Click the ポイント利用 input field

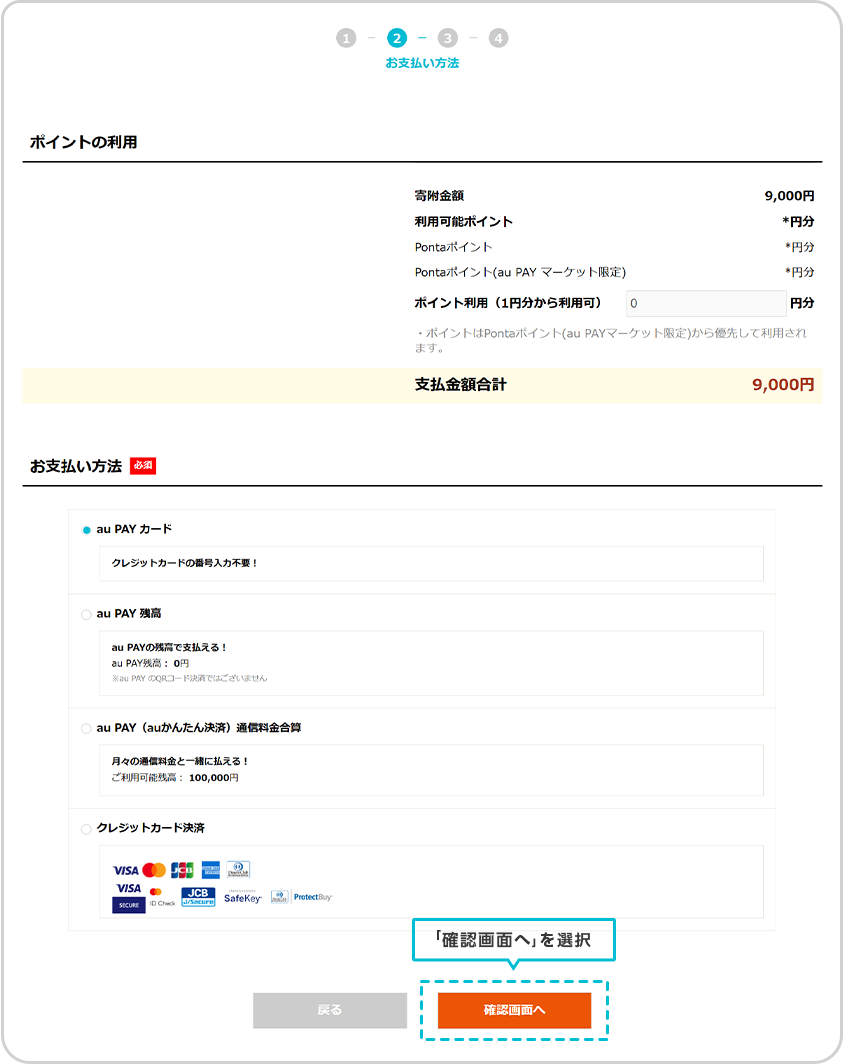coord(706,303)
